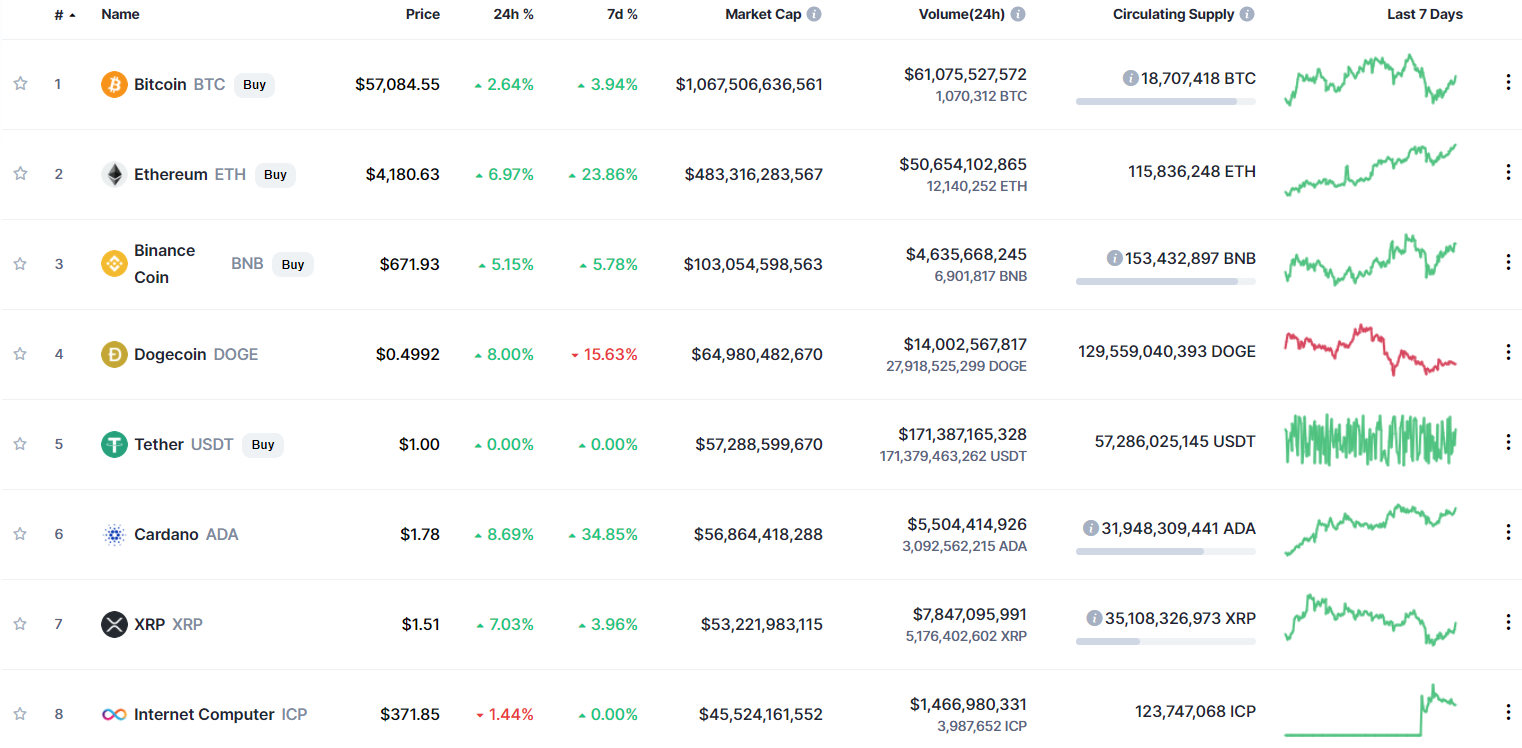Click Dogecoin 7d change 15.63%
Viewport: 1522px width, 748px height.
(x=604, y=354)
